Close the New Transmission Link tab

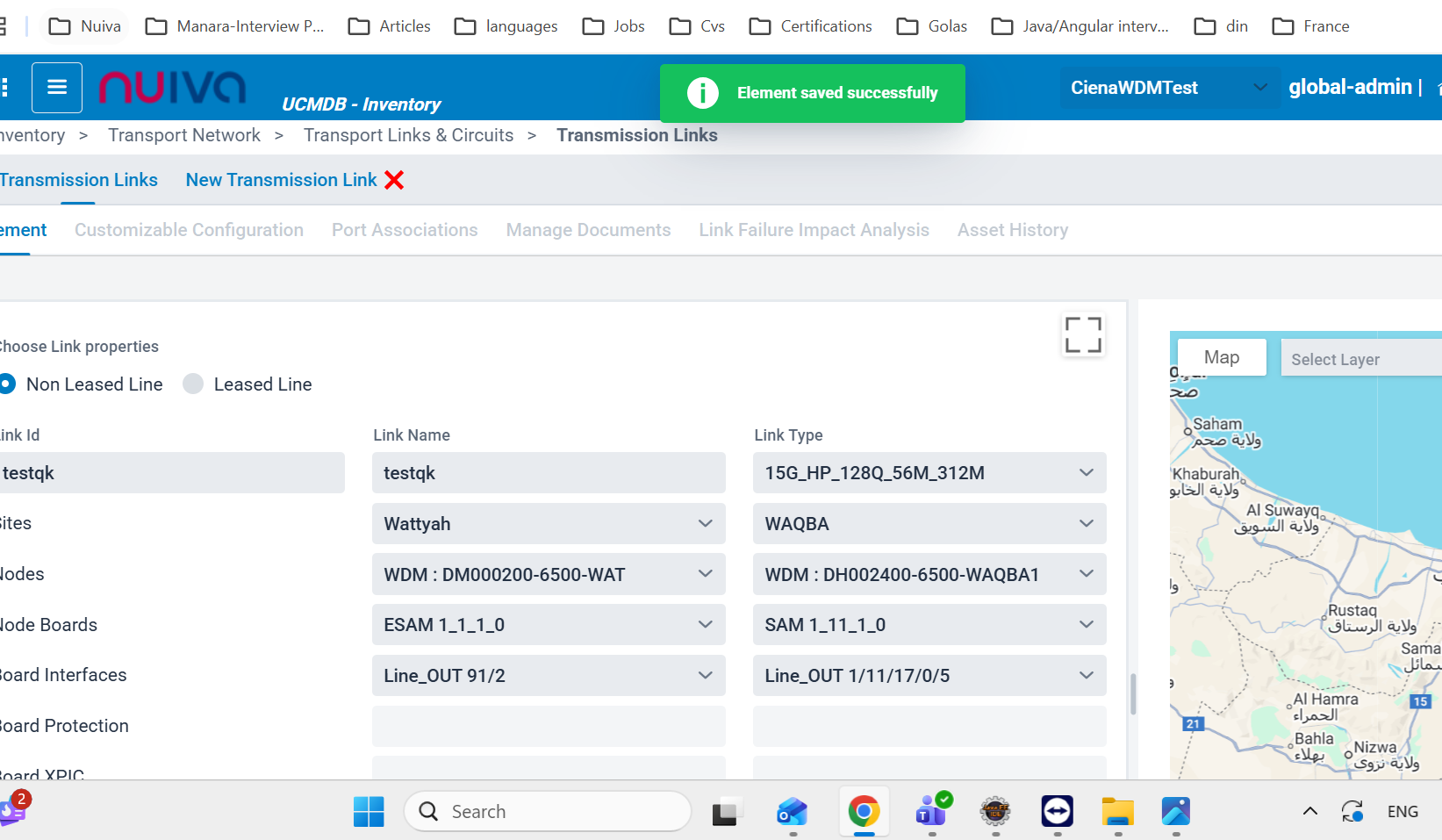394,180
